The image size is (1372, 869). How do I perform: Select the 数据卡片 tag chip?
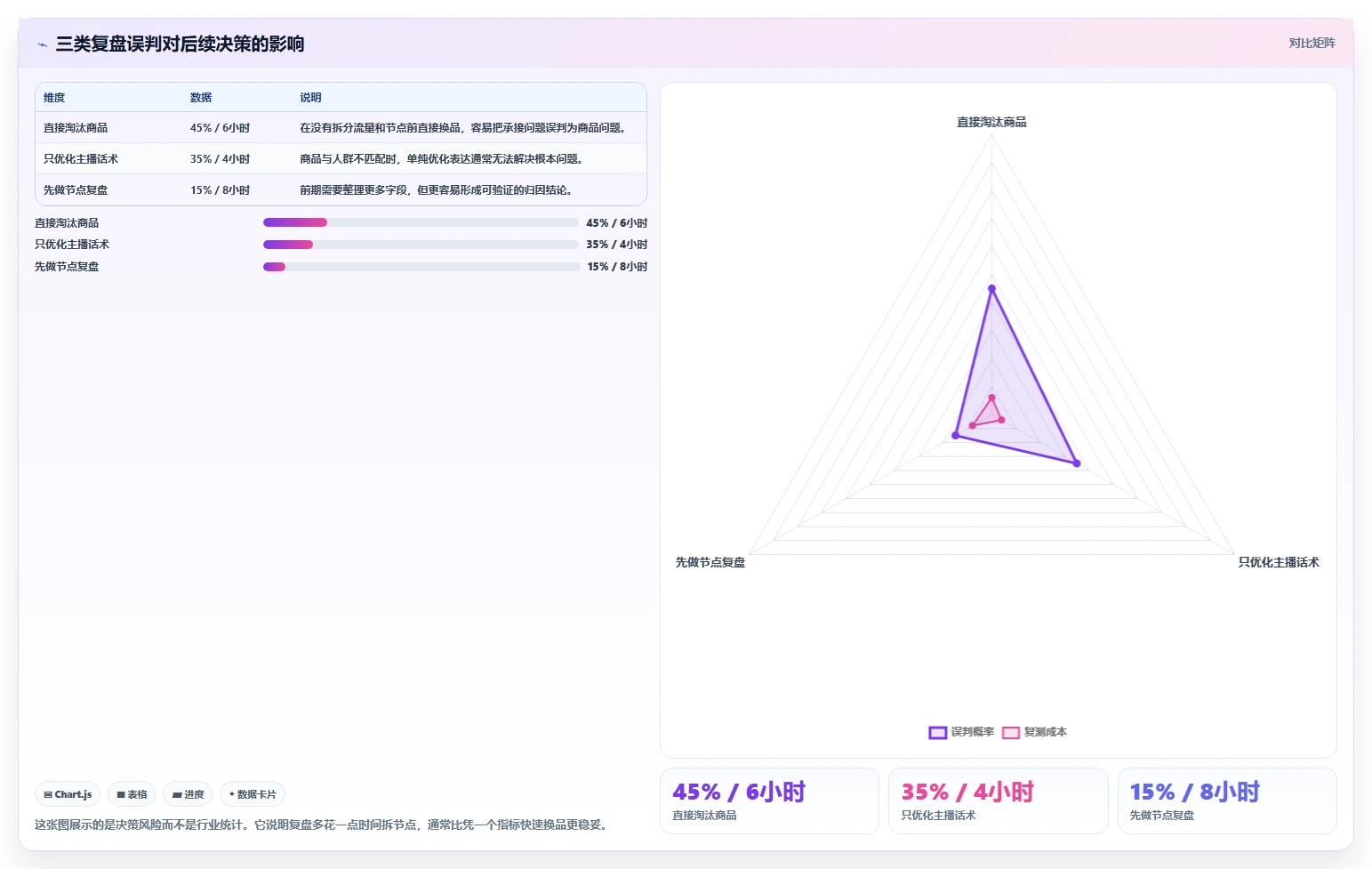[x=253, y=794]
